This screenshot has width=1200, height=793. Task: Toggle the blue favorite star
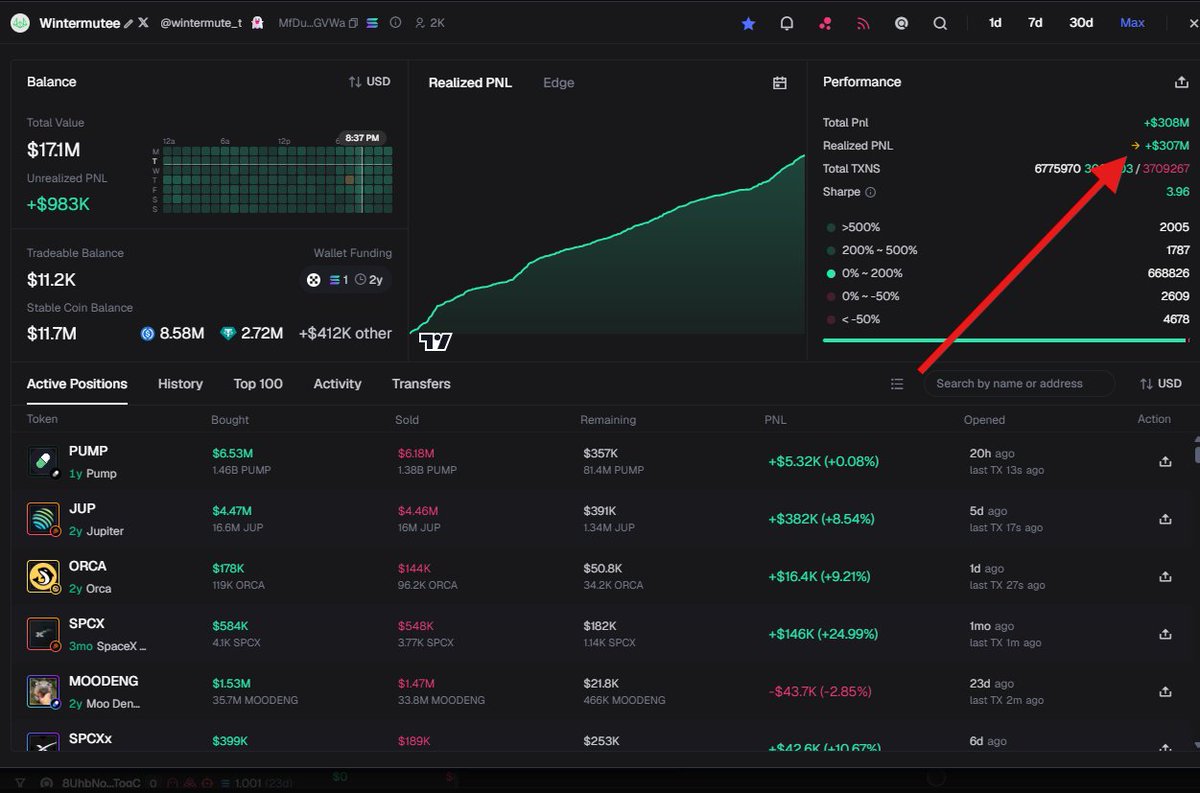748,23
